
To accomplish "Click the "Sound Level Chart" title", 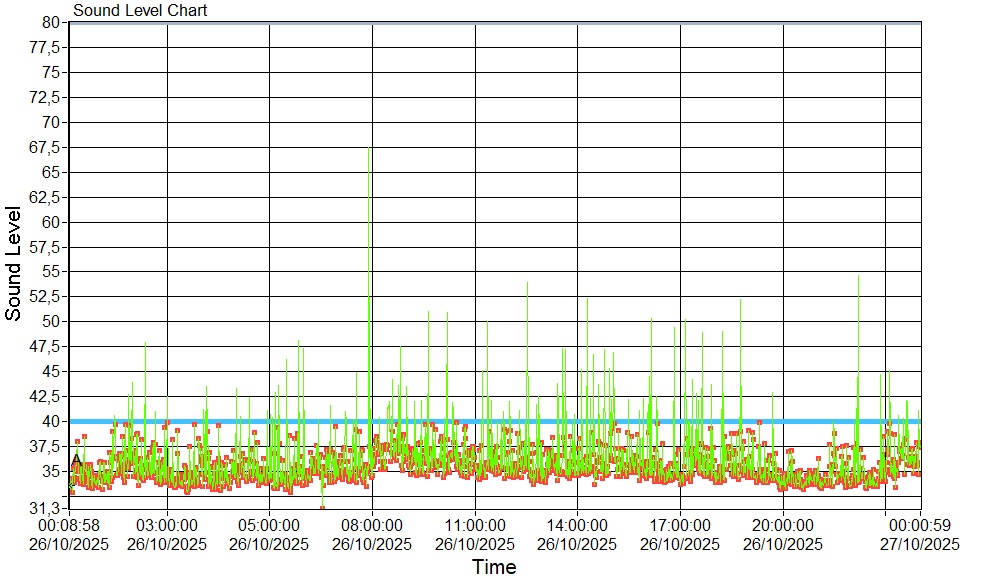I will (x=140, y=11).
